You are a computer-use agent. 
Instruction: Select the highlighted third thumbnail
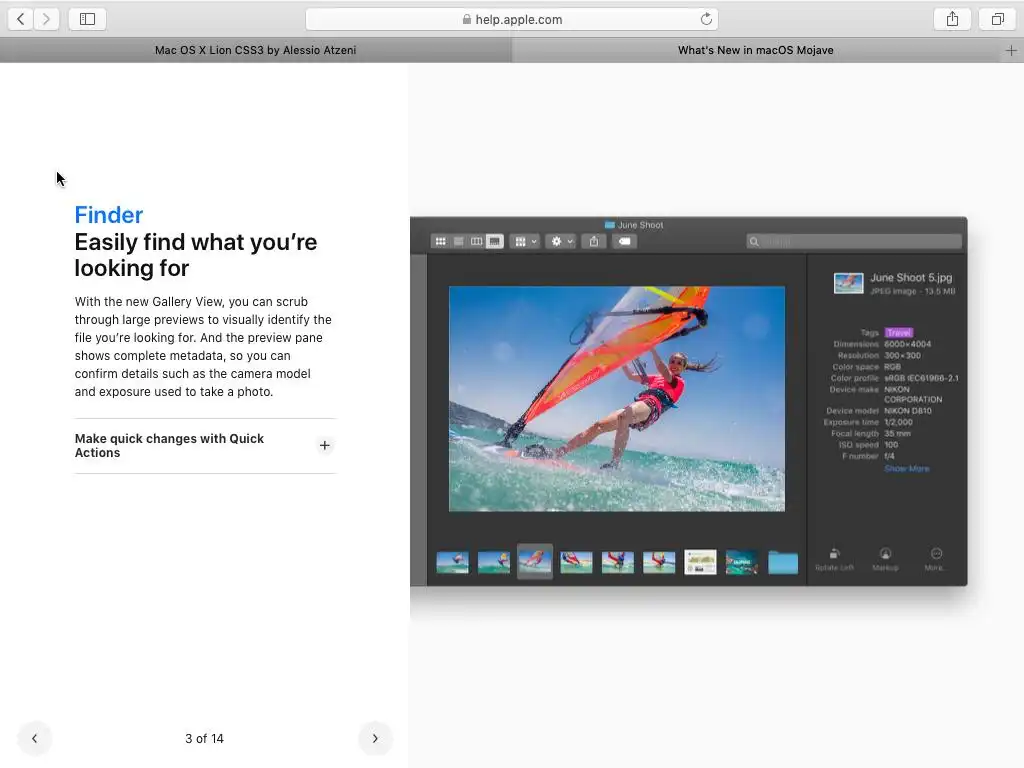click(x=535, y=561)
